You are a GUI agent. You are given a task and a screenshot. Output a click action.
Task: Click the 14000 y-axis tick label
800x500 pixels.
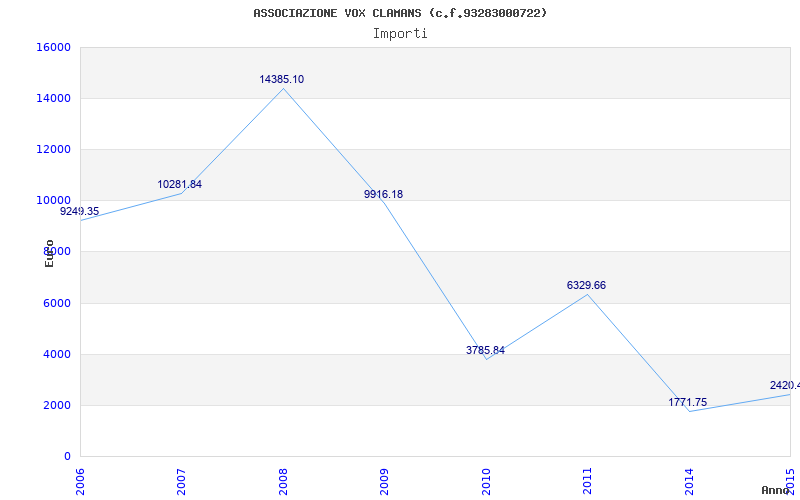click(54, 98)
